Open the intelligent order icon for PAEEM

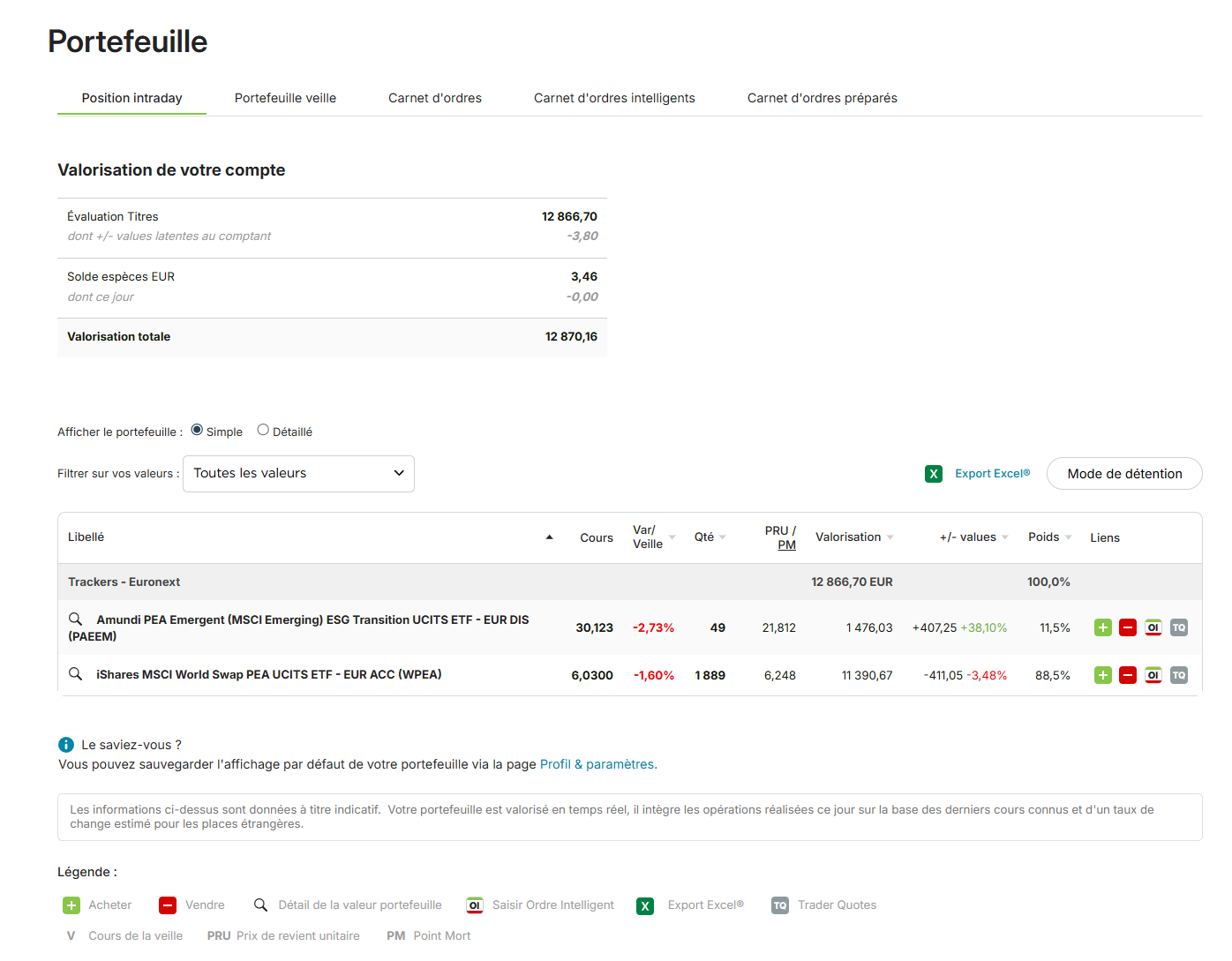1153,627
